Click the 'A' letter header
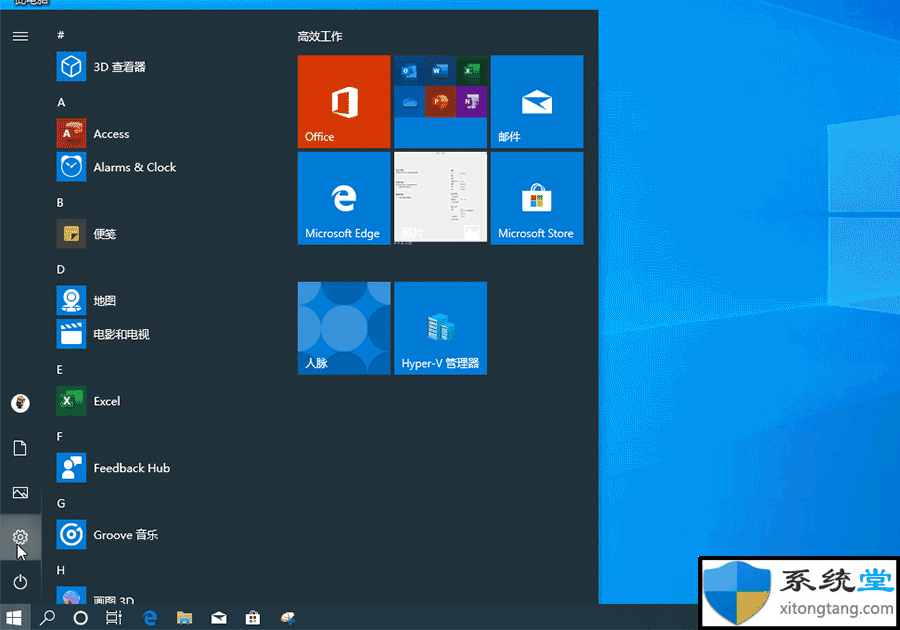Image resolution: width=900 pixels, height=630 pixels. 61,103
